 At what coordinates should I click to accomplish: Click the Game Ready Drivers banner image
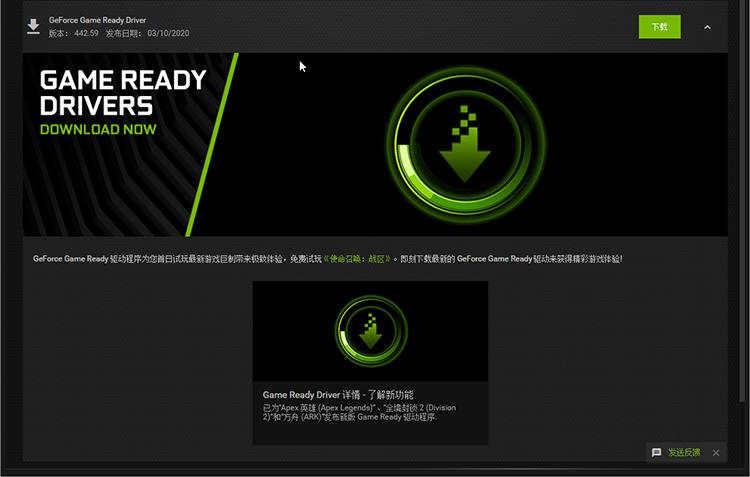click(375, 144)
